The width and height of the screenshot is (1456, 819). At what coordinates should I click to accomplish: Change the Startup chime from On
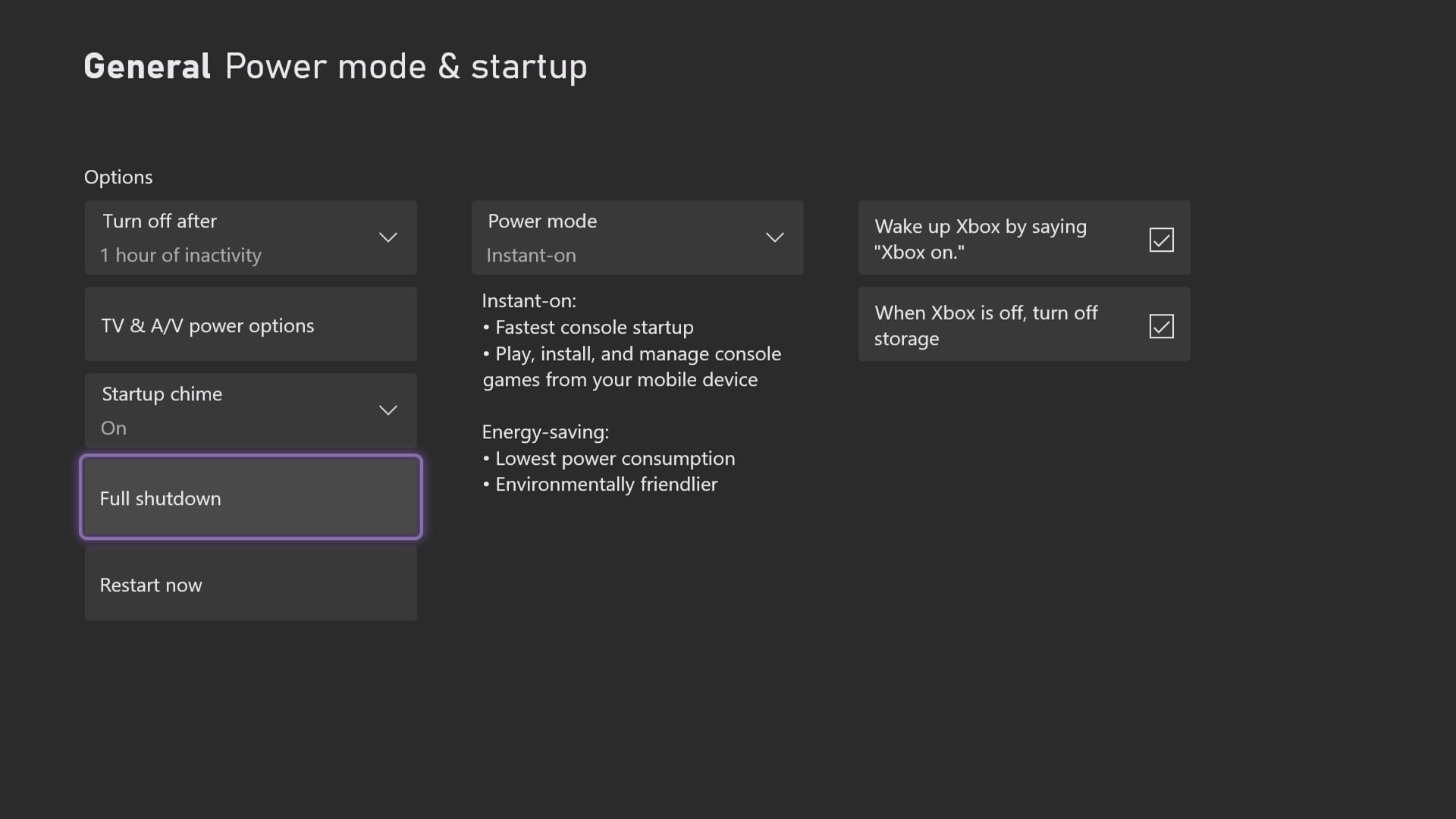click(250, 409)
